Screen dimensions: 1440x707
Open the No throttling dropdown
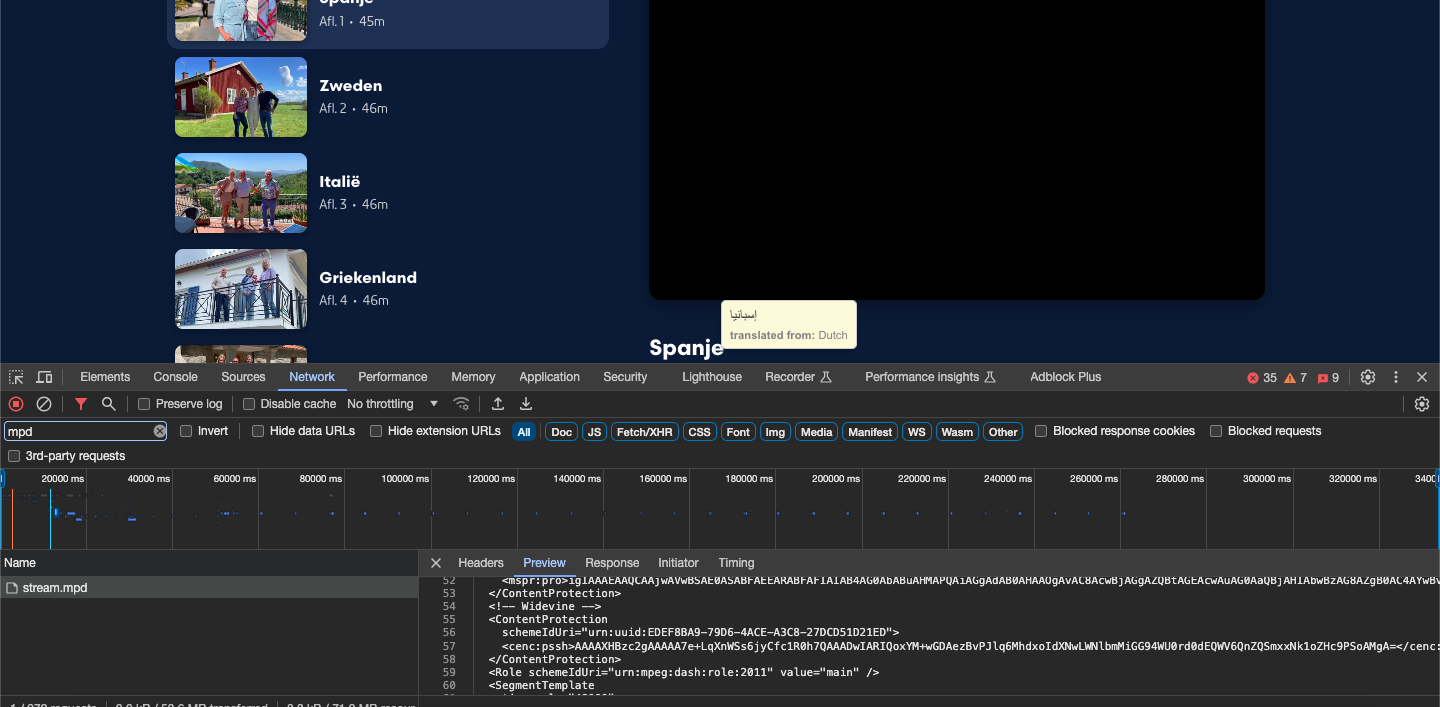[393, 404]
